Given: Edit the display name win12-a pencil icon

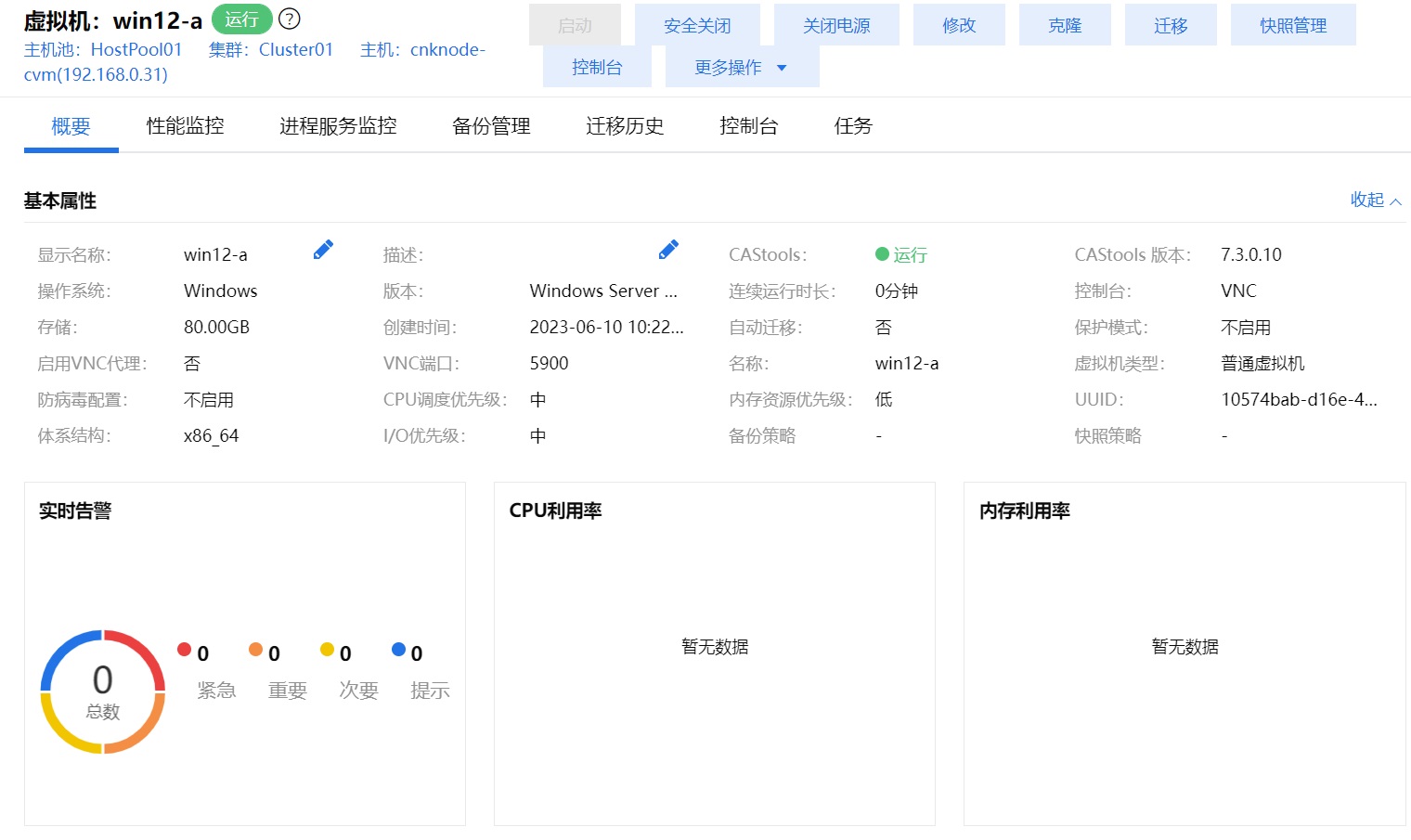Looking at the screenshot, I should coord(323,250).
